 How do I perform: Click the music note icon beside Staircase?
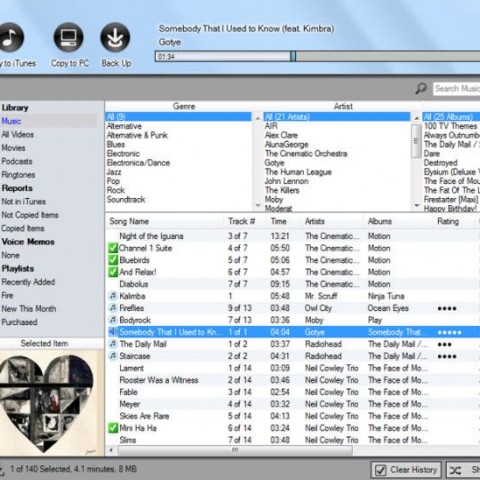pos(113,356)
